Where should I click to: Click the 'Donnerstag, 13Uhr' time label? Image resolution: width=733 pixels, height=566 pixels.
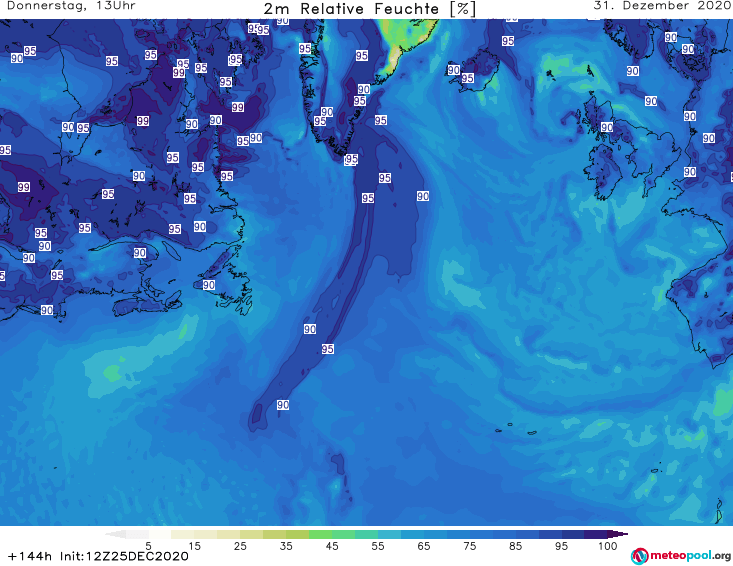pyautogui.click(x=72, y=6)
